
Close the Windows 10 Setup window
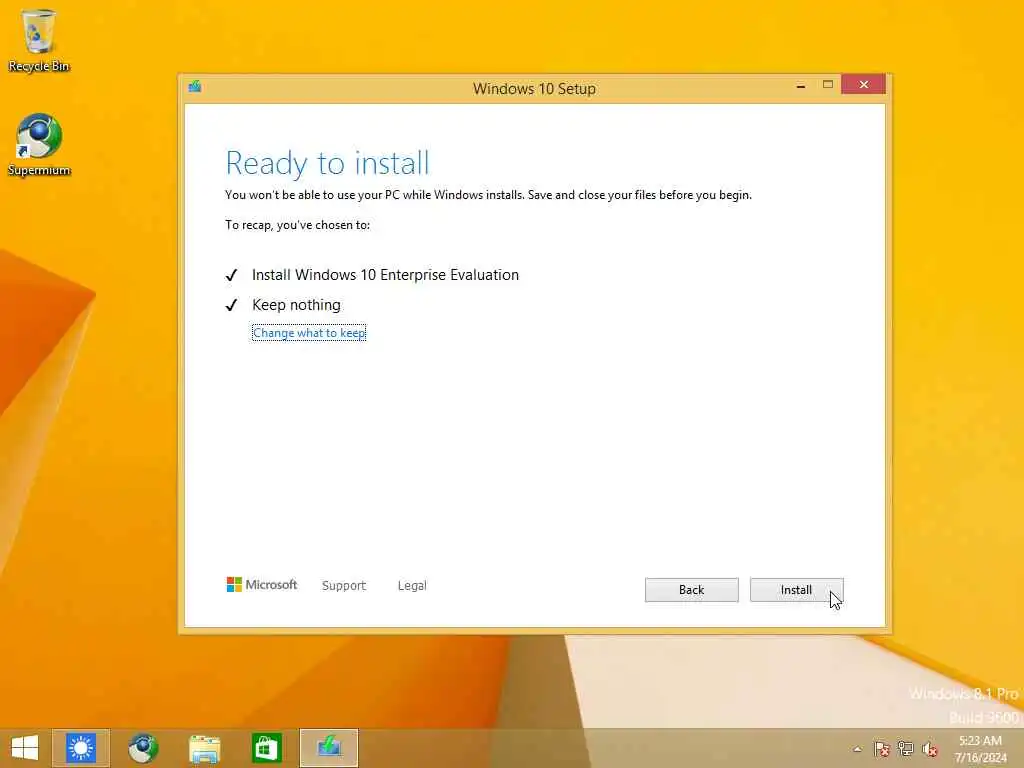click(863, 84)
